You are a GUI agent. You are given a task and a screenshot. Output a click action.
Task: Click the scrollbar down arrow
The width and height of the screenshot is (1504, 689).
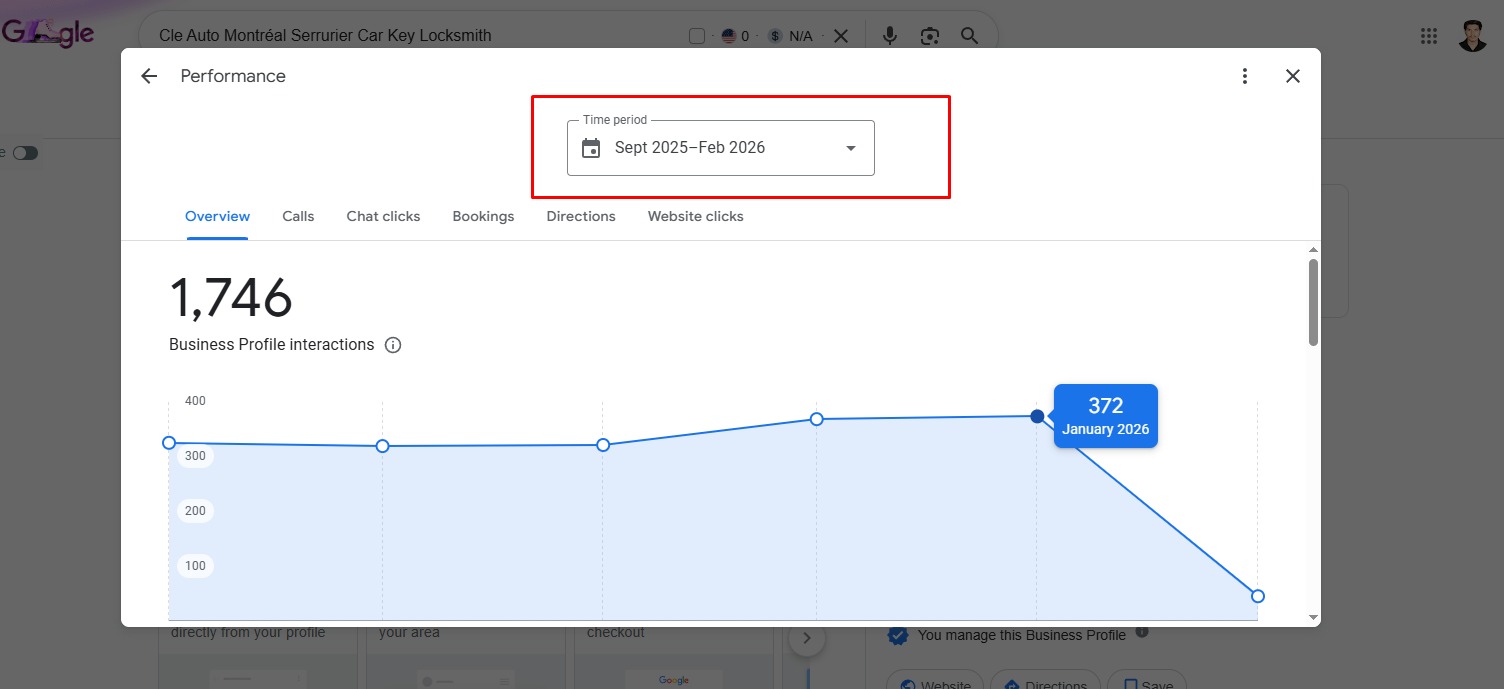pos(1313,617)
